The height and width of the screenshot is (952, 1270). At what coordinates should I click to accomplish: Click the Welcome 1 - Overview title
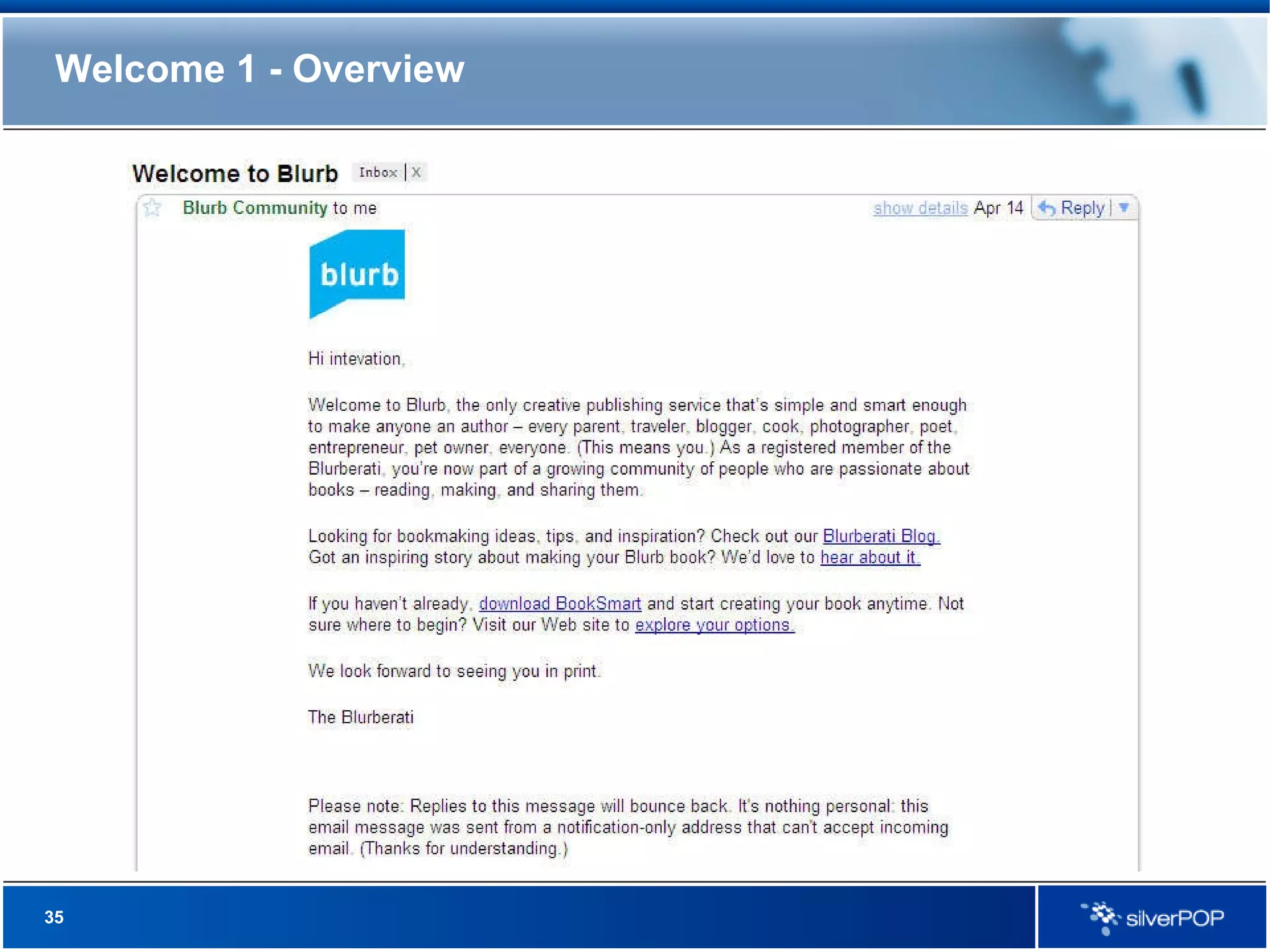pos(260,68)
